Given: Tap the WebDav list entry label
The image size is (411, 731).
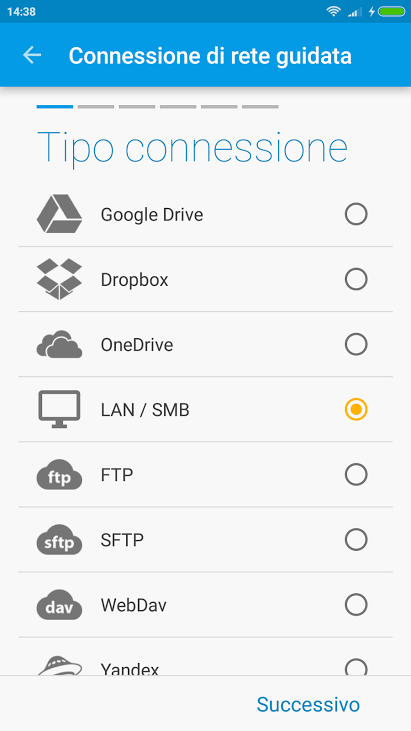Looking at the screenshot, I should click(134, 605).
